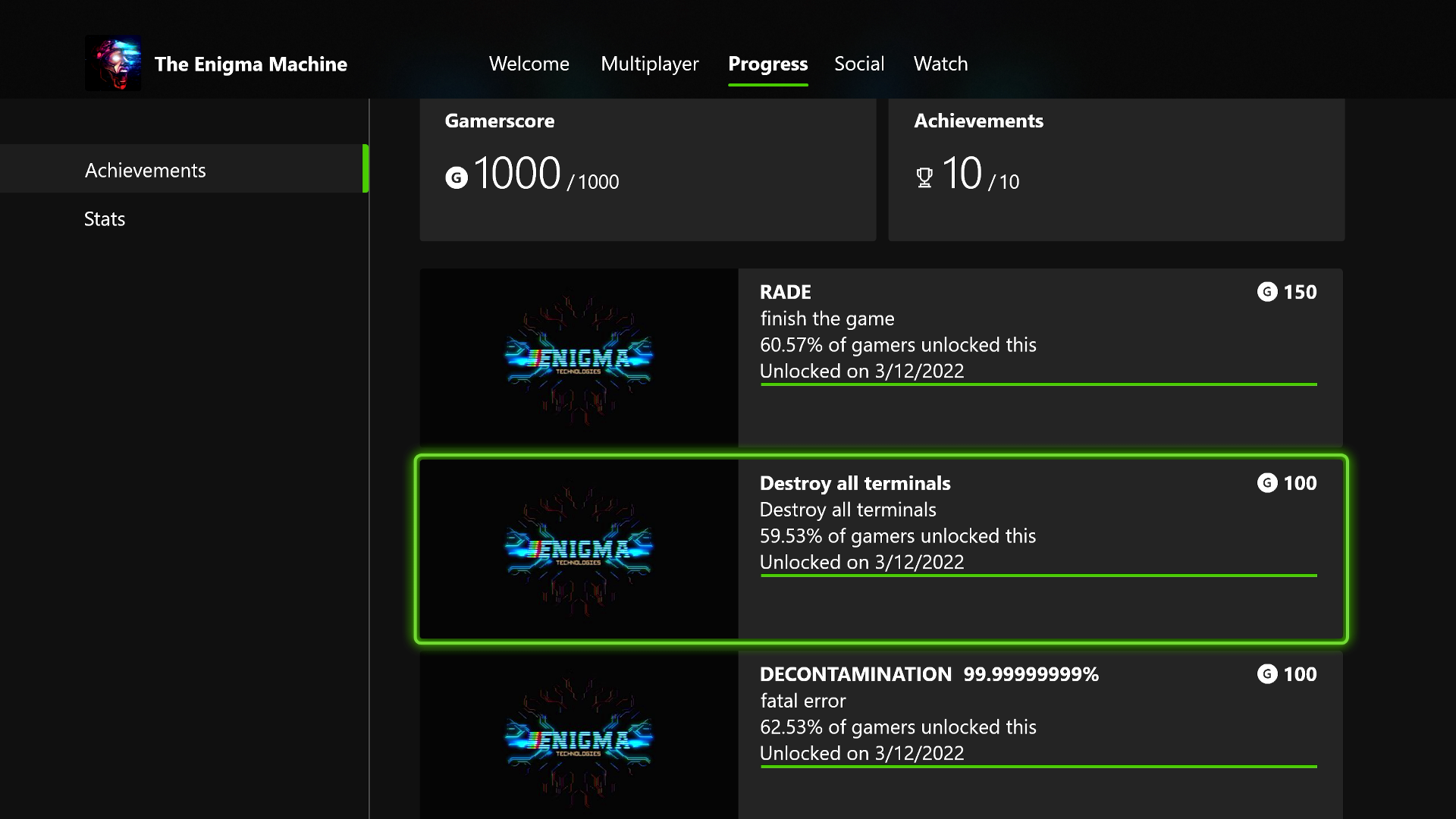Open the Watch tab
Screen dimensions: 1456x819
point(940,64)
